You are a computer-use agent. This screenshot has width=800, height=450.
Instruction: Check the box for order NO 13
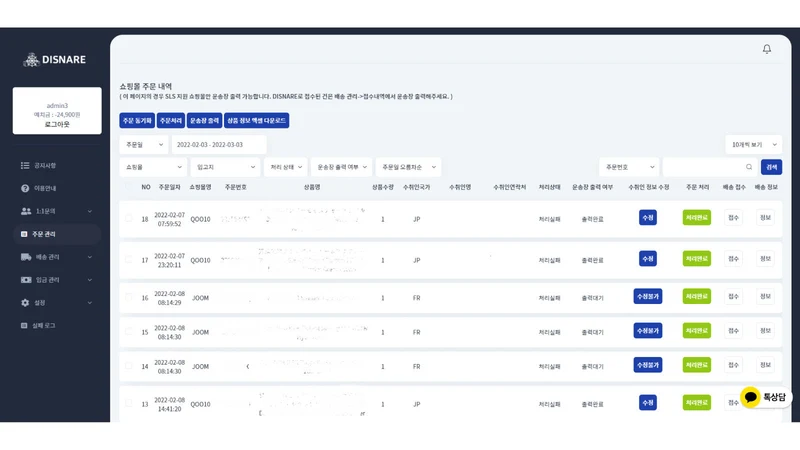pos(129,404)
